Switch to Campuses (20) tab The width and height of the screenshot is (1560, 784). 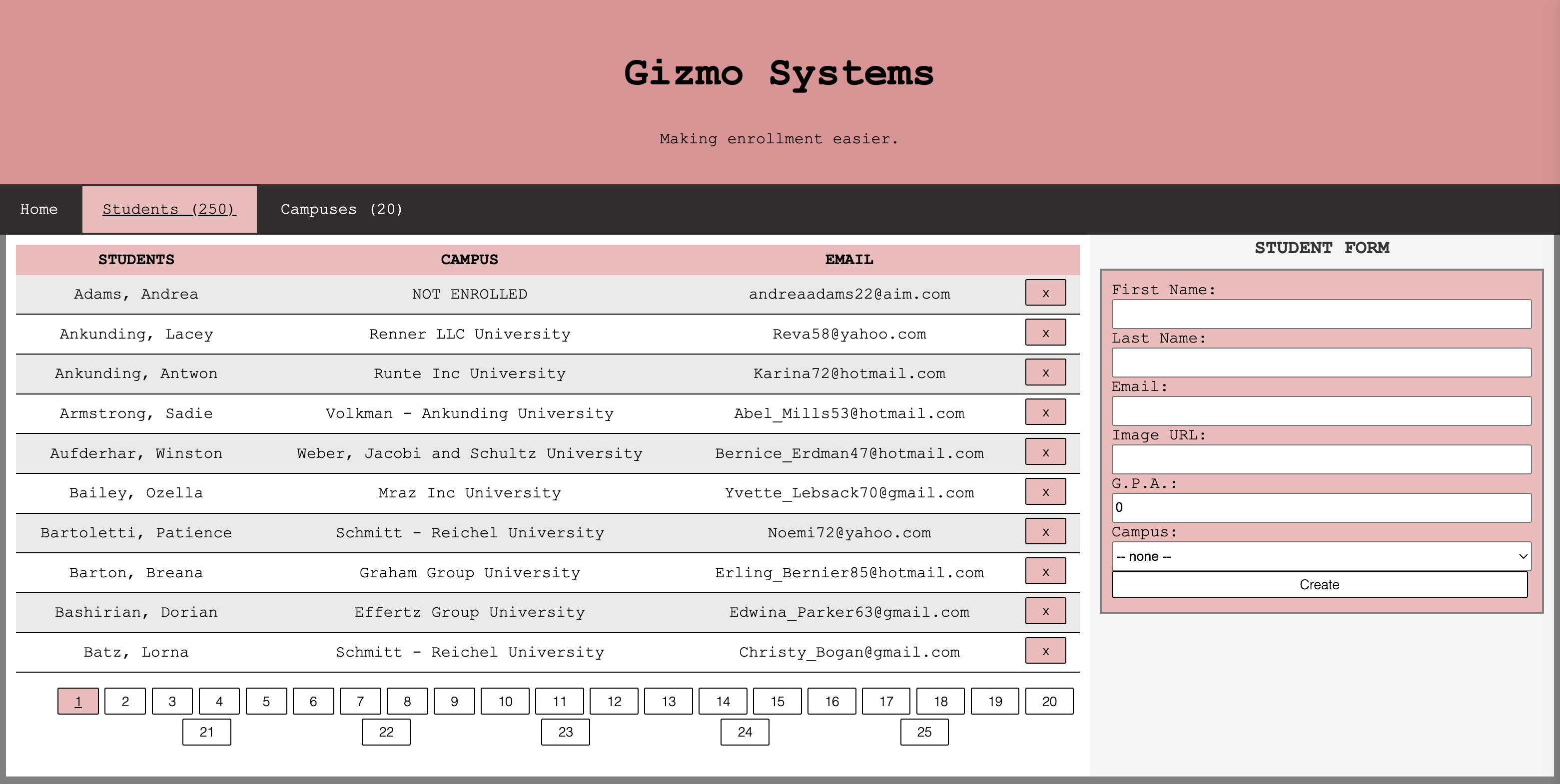(x=341, y=209)
